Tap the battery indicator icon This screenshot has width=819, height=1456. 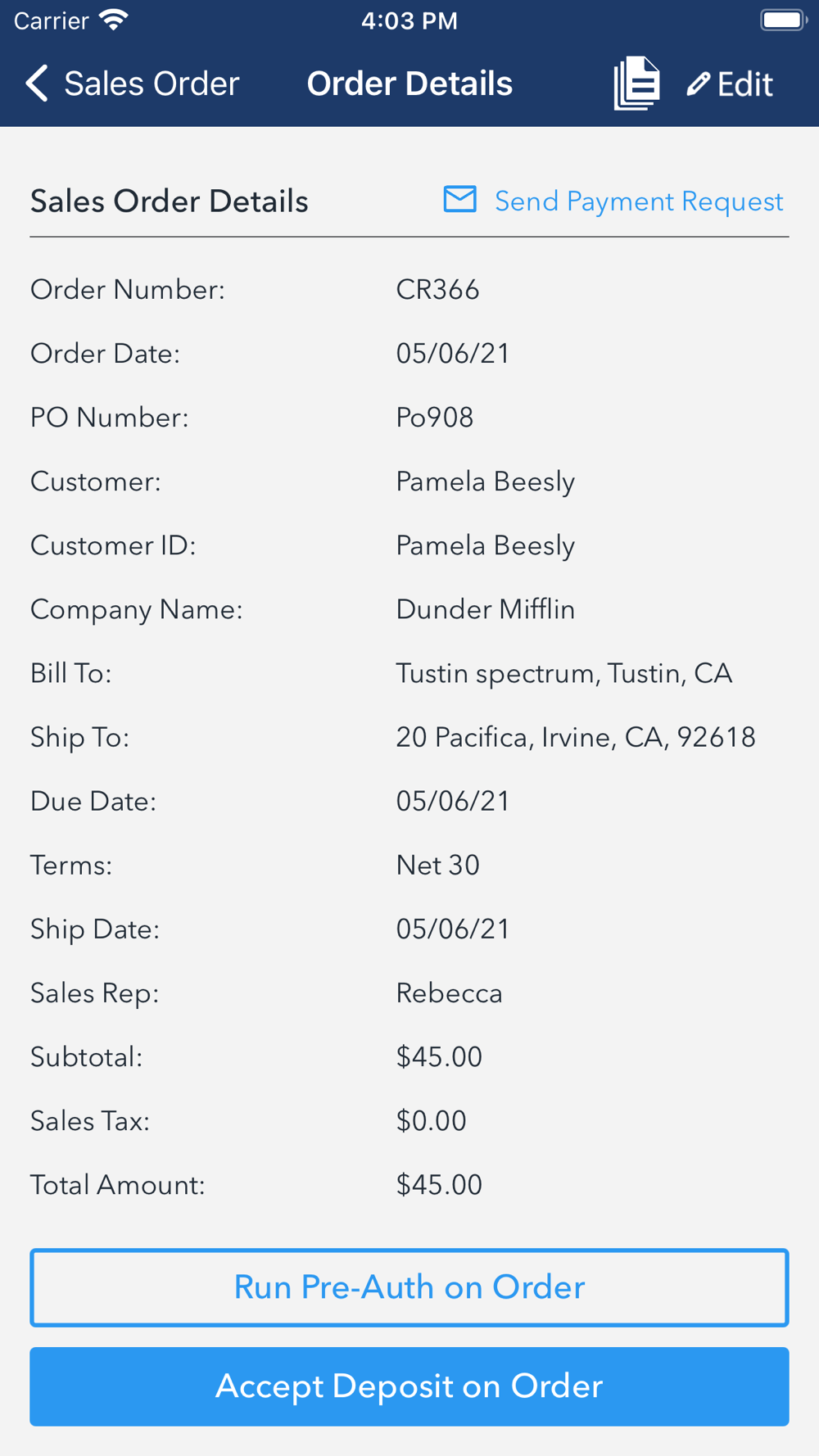[x=783, y=20]
